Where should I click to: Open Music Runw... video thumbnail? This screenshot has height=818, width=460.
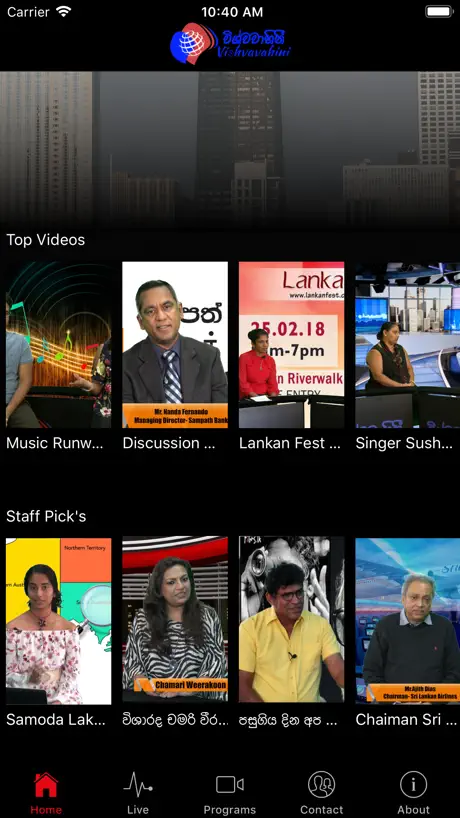tap(58, 345)
